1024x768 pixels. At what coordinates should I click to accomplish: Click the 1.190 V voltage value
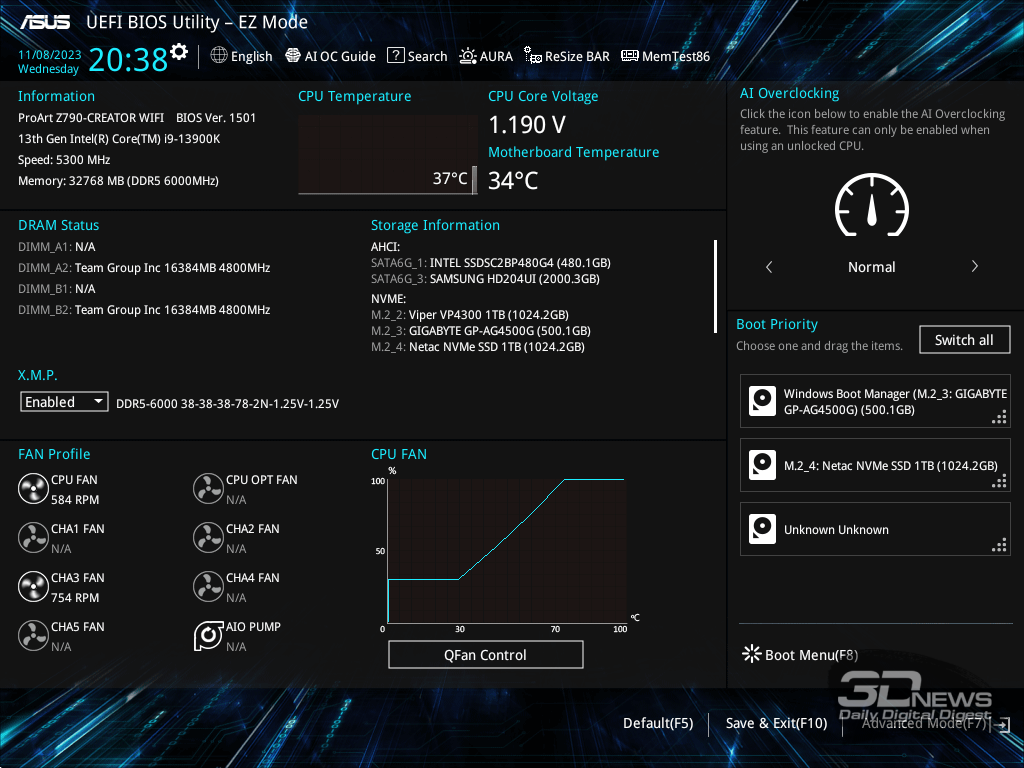click(x=527, y=125)
